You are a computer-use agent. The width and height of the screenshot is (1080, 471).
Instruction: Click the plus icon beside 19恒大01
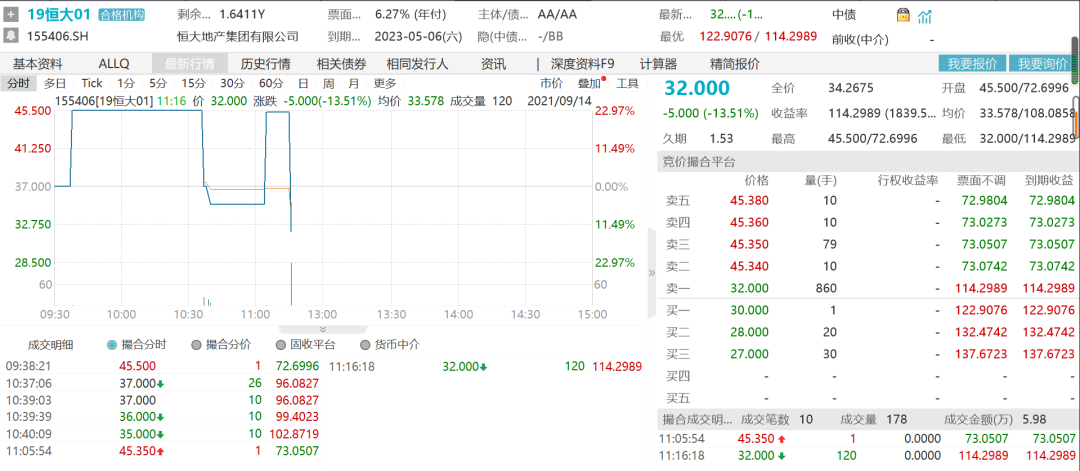point(12,14)
